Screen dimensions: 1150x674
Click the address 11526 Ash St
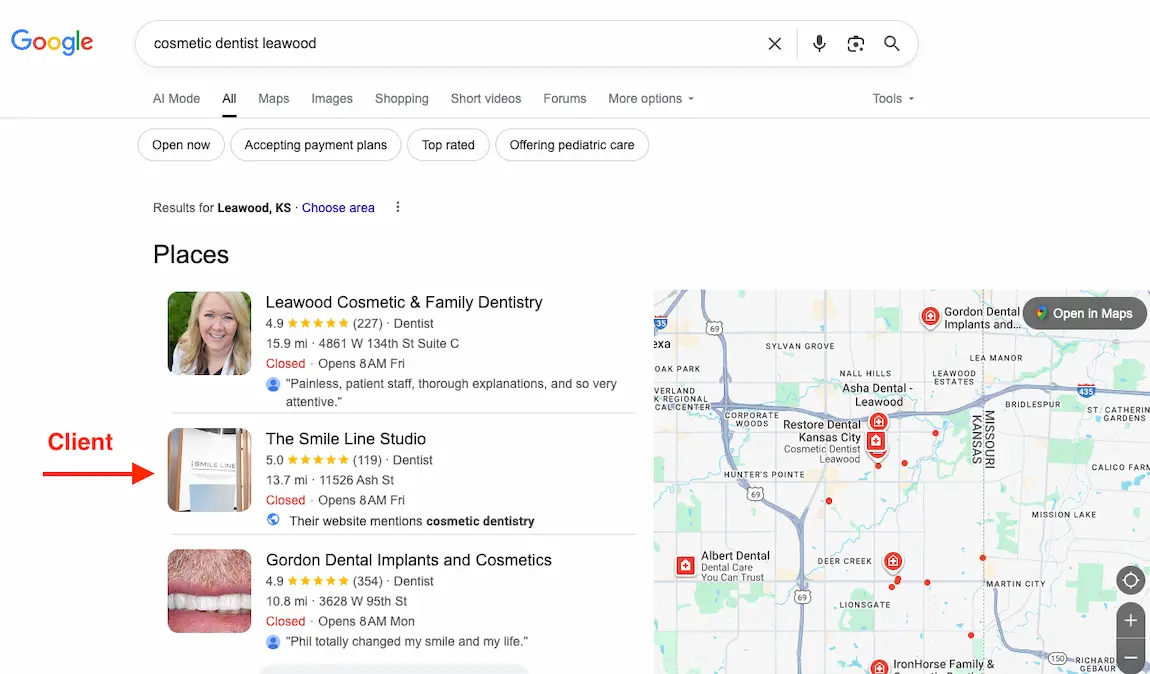(356, 480)
